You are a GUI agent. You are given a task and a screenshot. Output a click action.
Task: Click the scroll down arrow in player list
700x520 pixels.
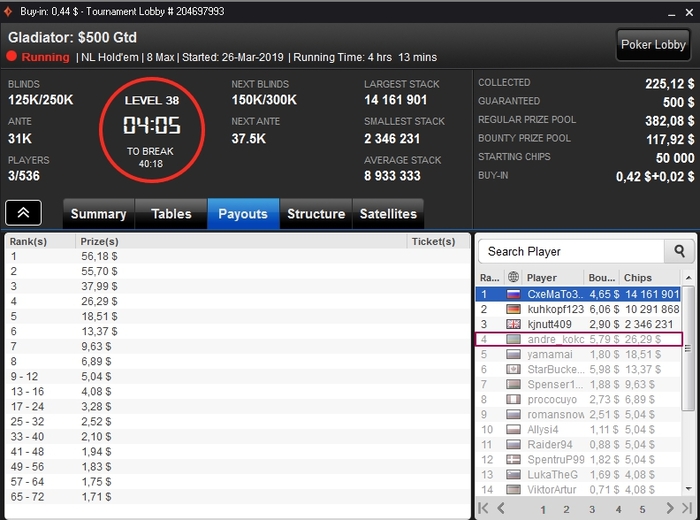tap(688, 489)
